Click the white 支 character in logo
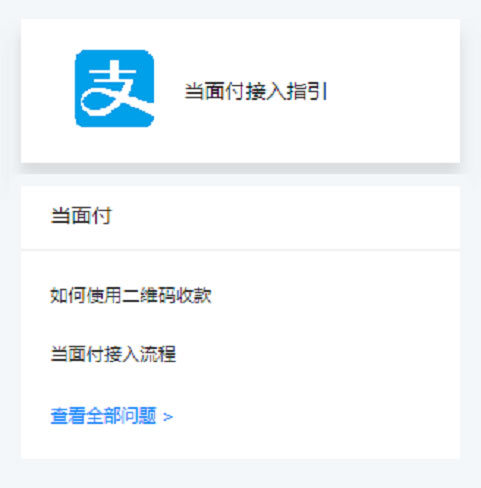 click(117, 88)
